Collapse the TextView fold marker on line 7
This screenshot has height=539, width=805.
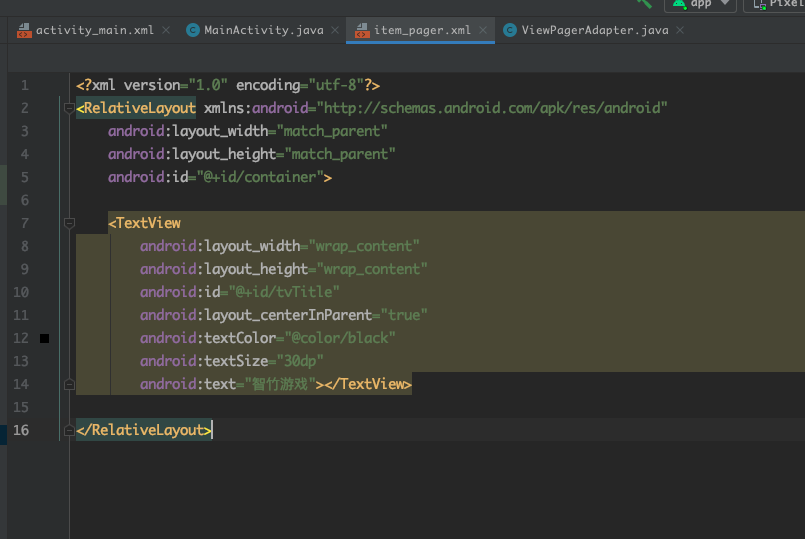click(69, 223)
